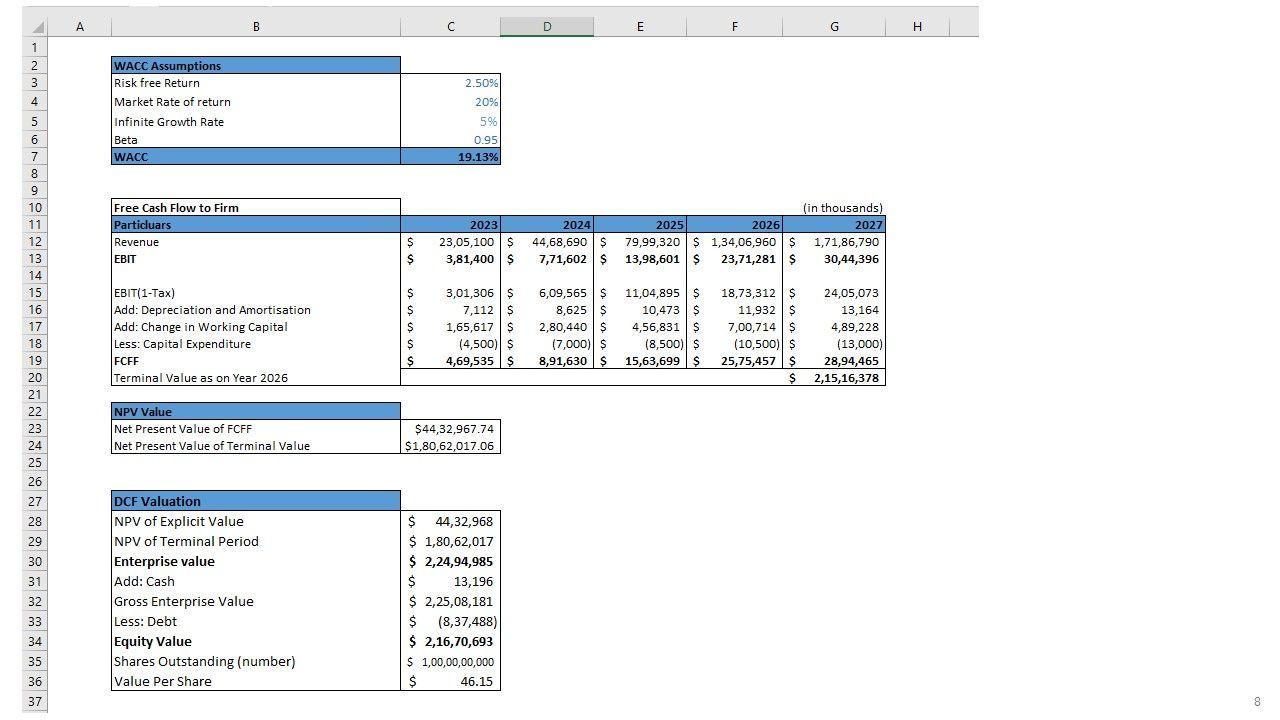
Task: Select the 2023 FCFF cell 4,69,535
Action: 451,361
